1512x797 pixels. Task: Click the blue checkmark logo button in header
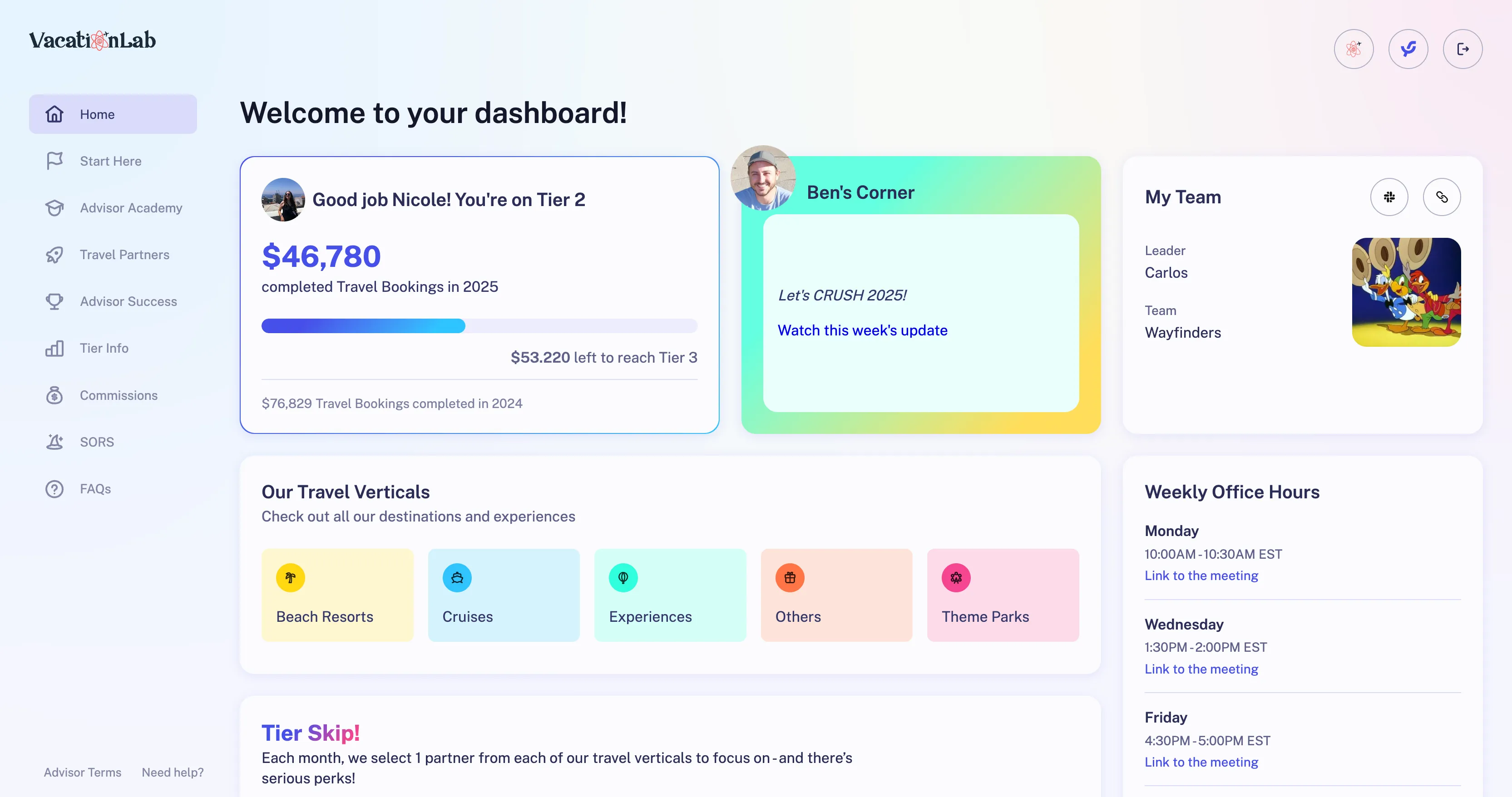[x=1408, y=49]
